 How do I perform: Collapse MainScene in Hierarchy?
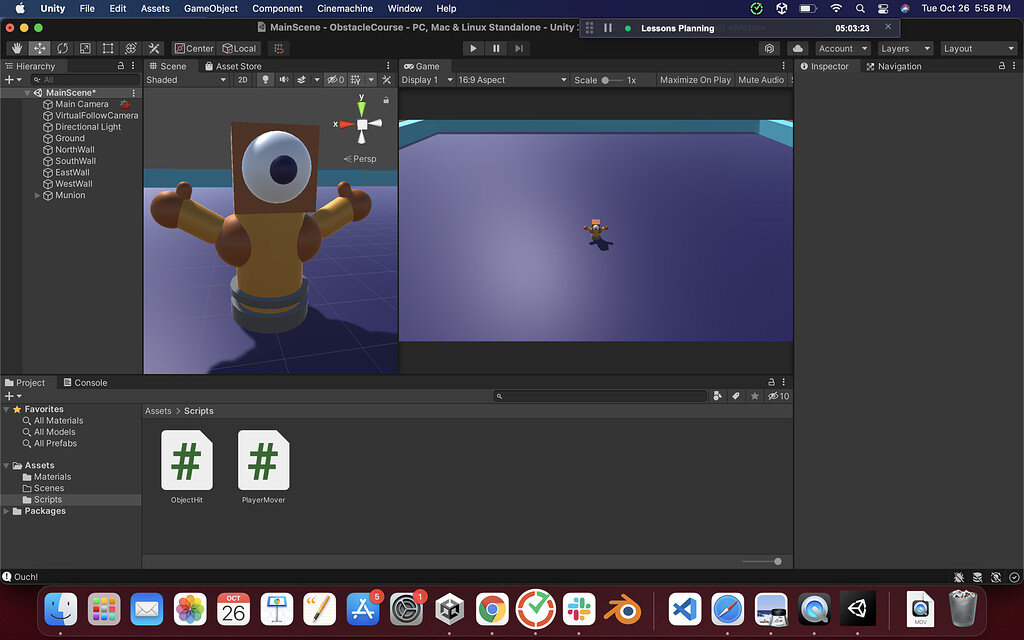coord(27,93)
